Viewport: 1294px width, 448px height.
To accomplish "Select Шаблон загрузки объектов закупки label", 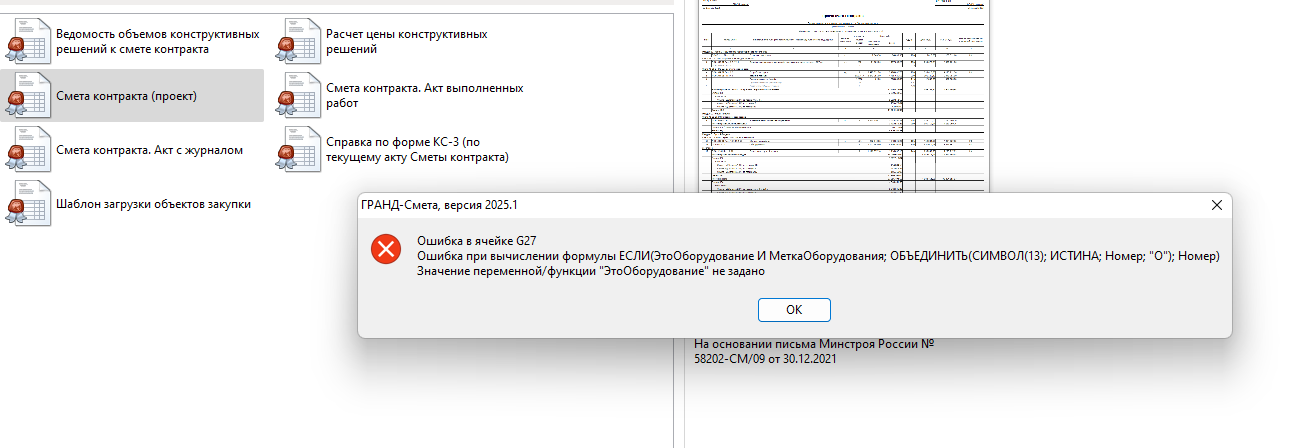I will point(153,204).
